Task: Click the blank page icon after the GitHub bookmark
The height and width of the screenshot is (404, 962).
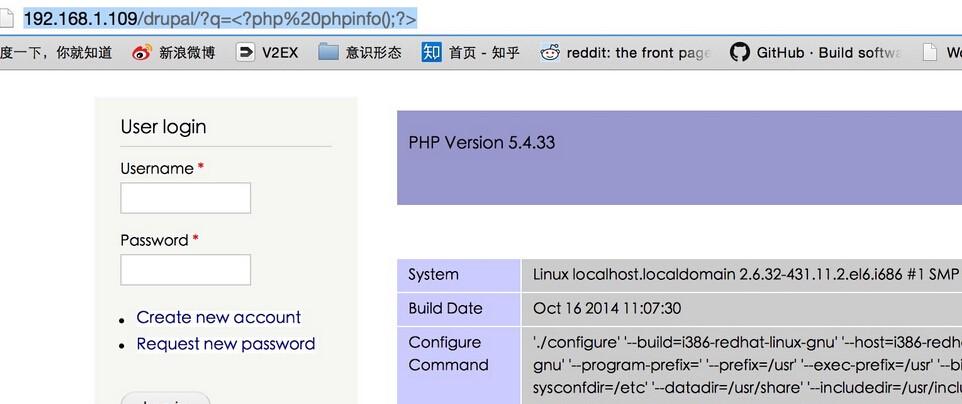Action: click(930, 53)
